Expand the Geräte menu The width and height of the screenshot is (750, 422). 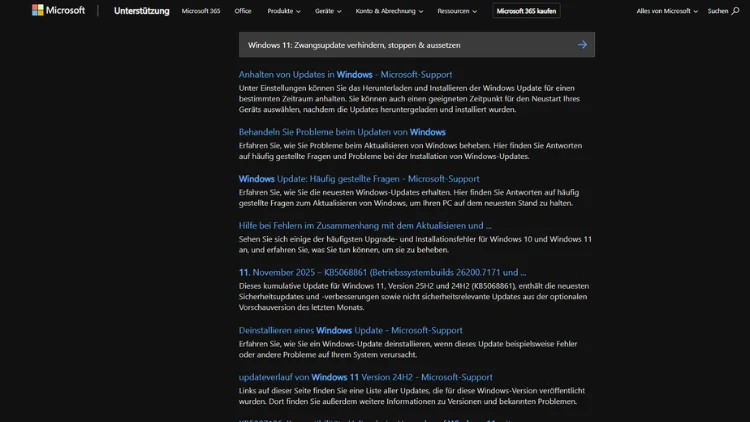click(328, 11)
